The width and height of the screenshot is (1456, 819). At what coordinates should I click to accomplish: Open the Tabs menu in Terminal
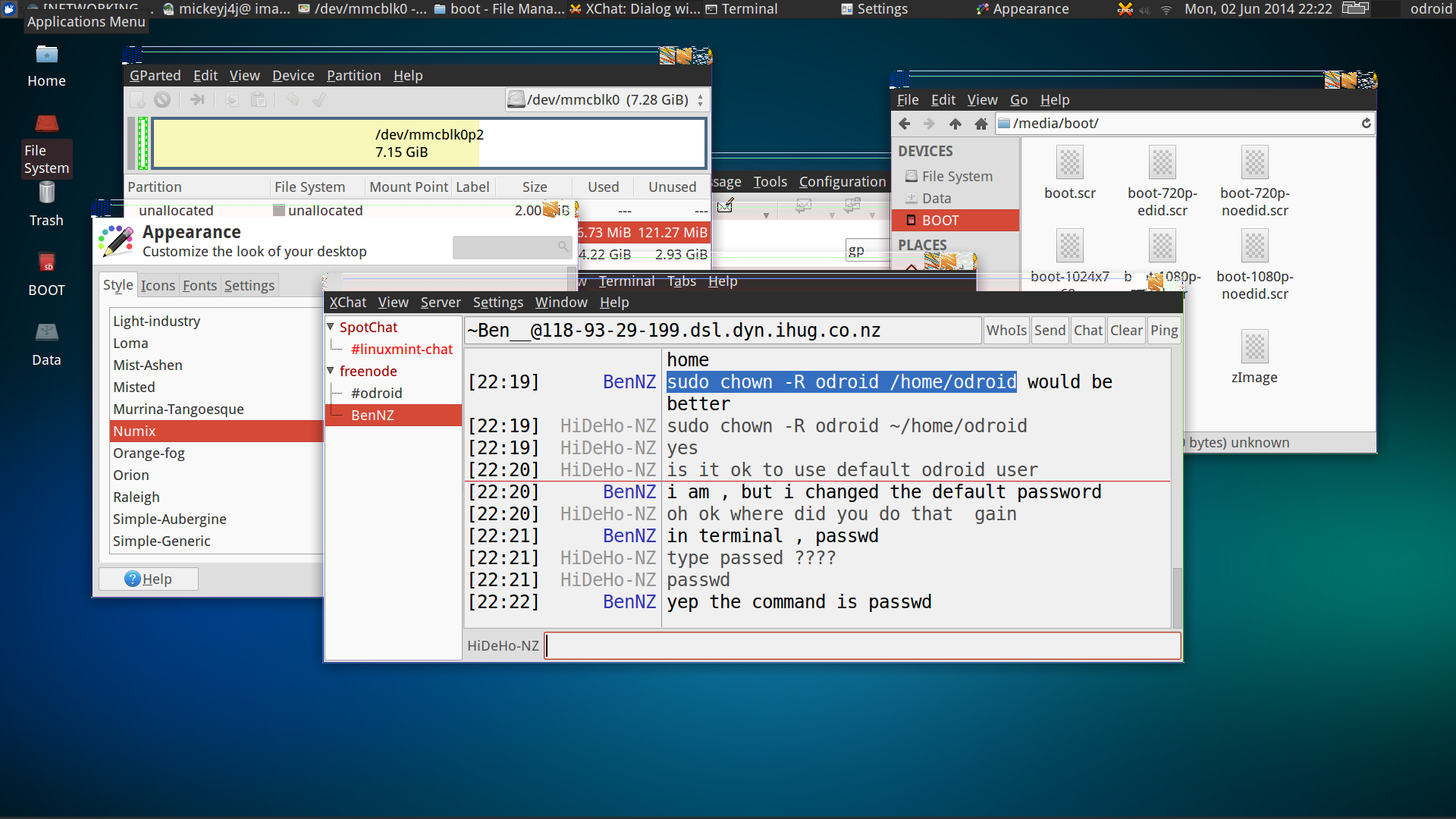point(681,281)
